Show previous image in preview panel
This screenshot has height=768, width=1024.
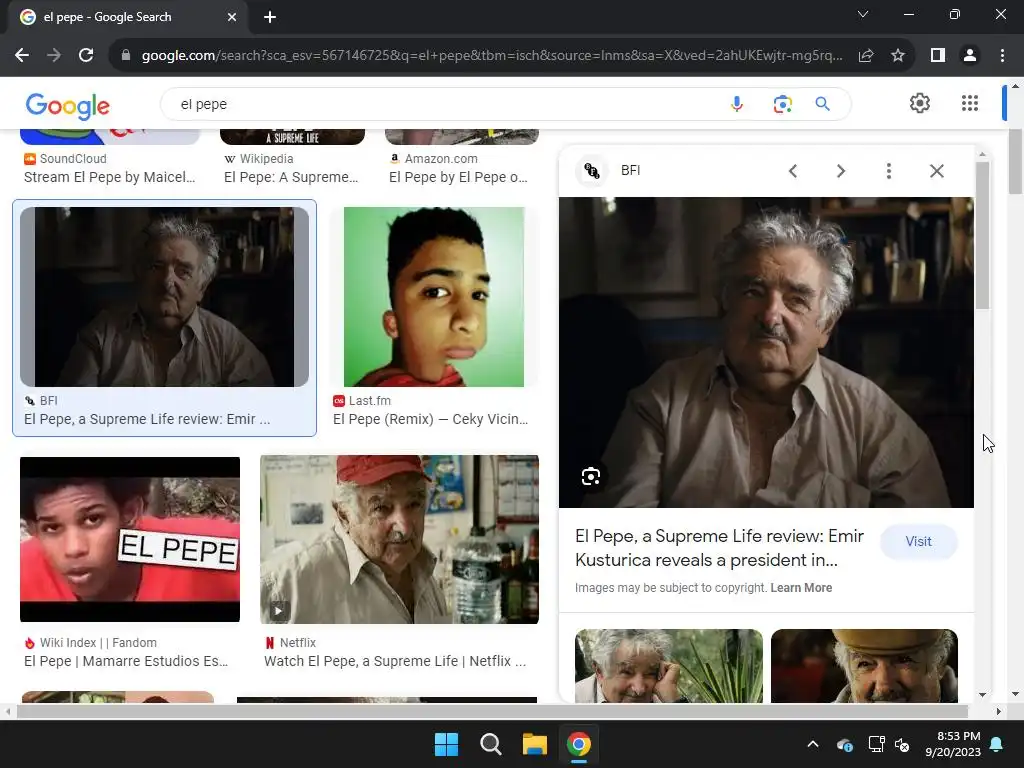click(793, 171)
